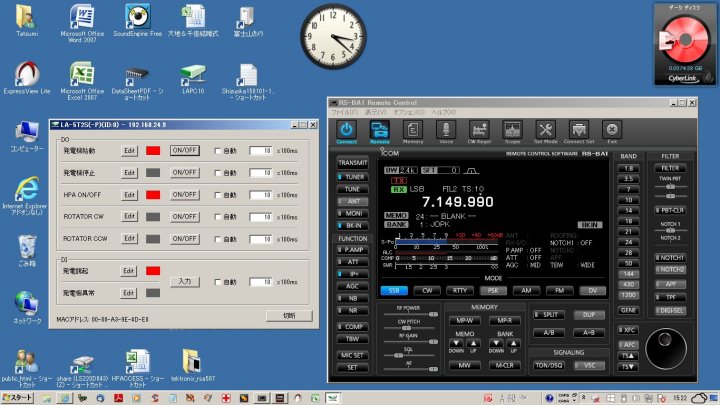This screenshot has height=405, width=720.
Task: Open the Memory toolbar icon
Action: point(413,130)
